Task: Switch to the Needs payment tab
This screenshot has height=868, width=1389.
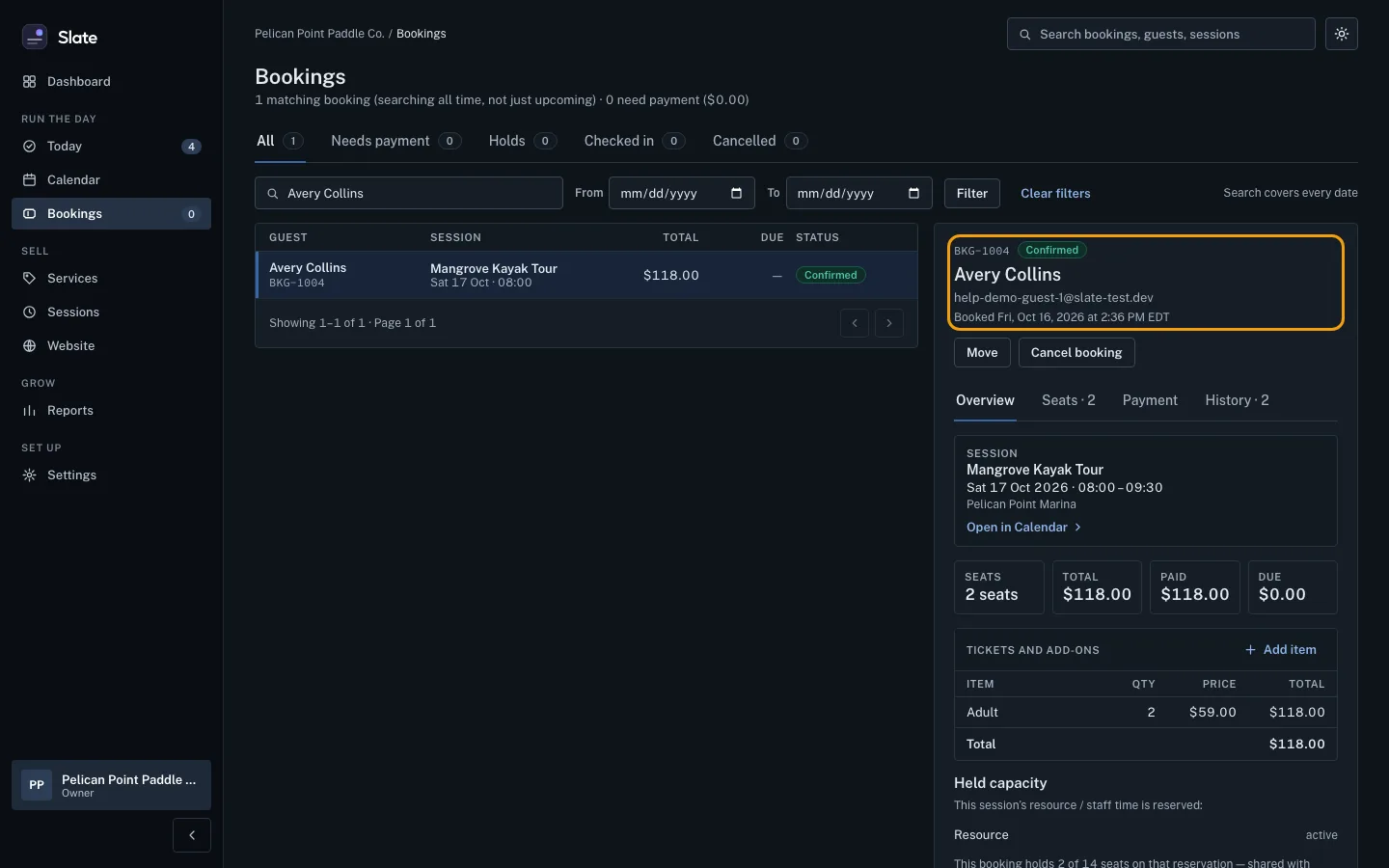Action: (395, 141)
